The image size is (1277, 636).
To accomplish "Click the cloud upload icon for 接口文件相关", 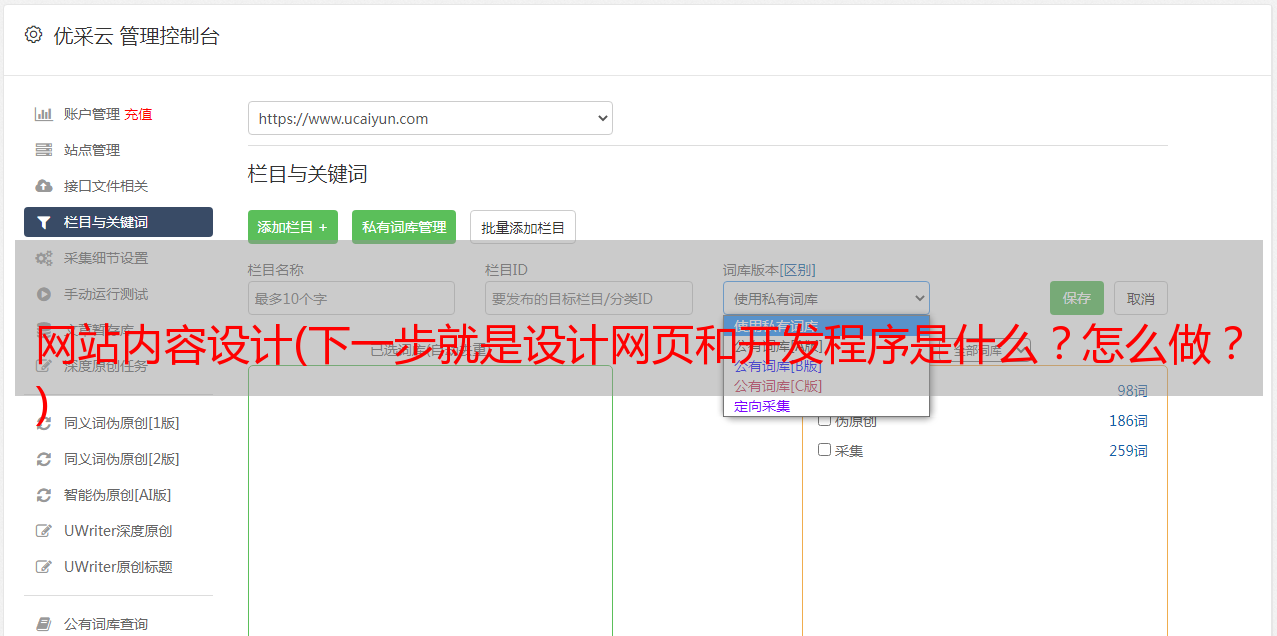I will (43, 186).
